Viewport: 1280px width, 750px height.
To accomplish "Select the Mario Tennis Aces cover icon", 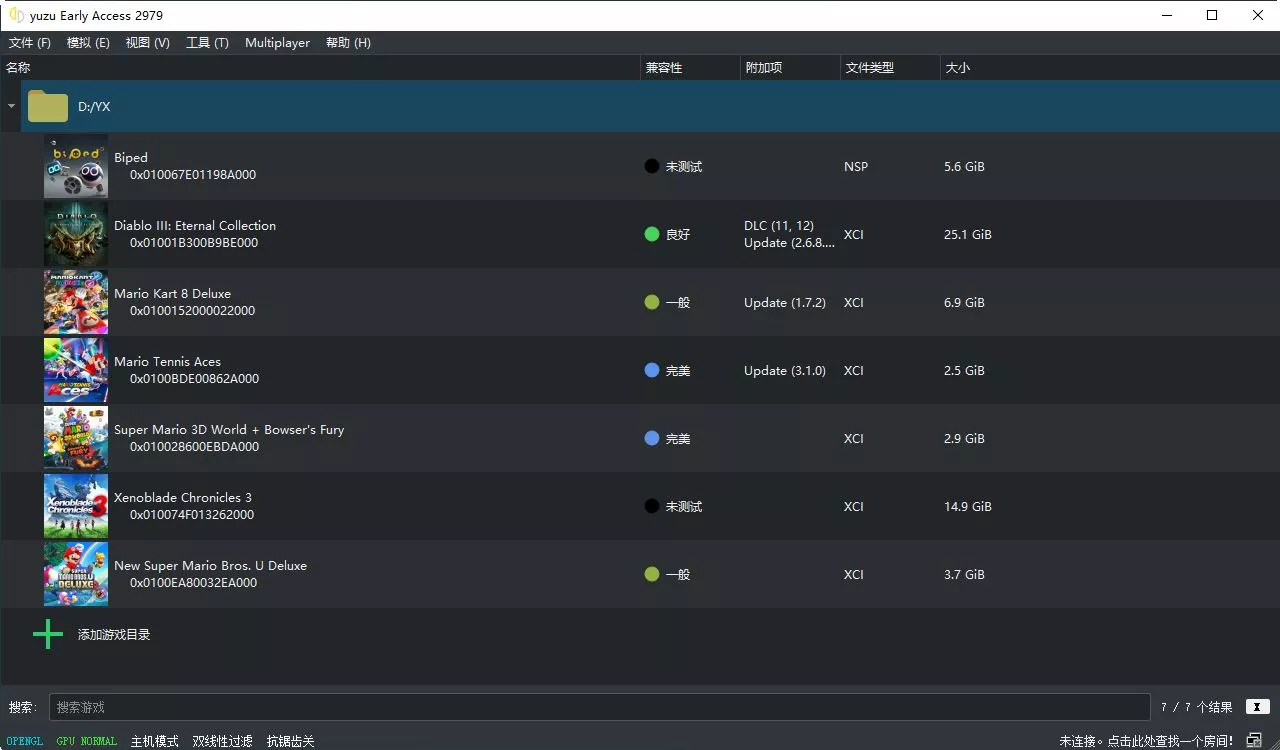I will pos(76,370).
